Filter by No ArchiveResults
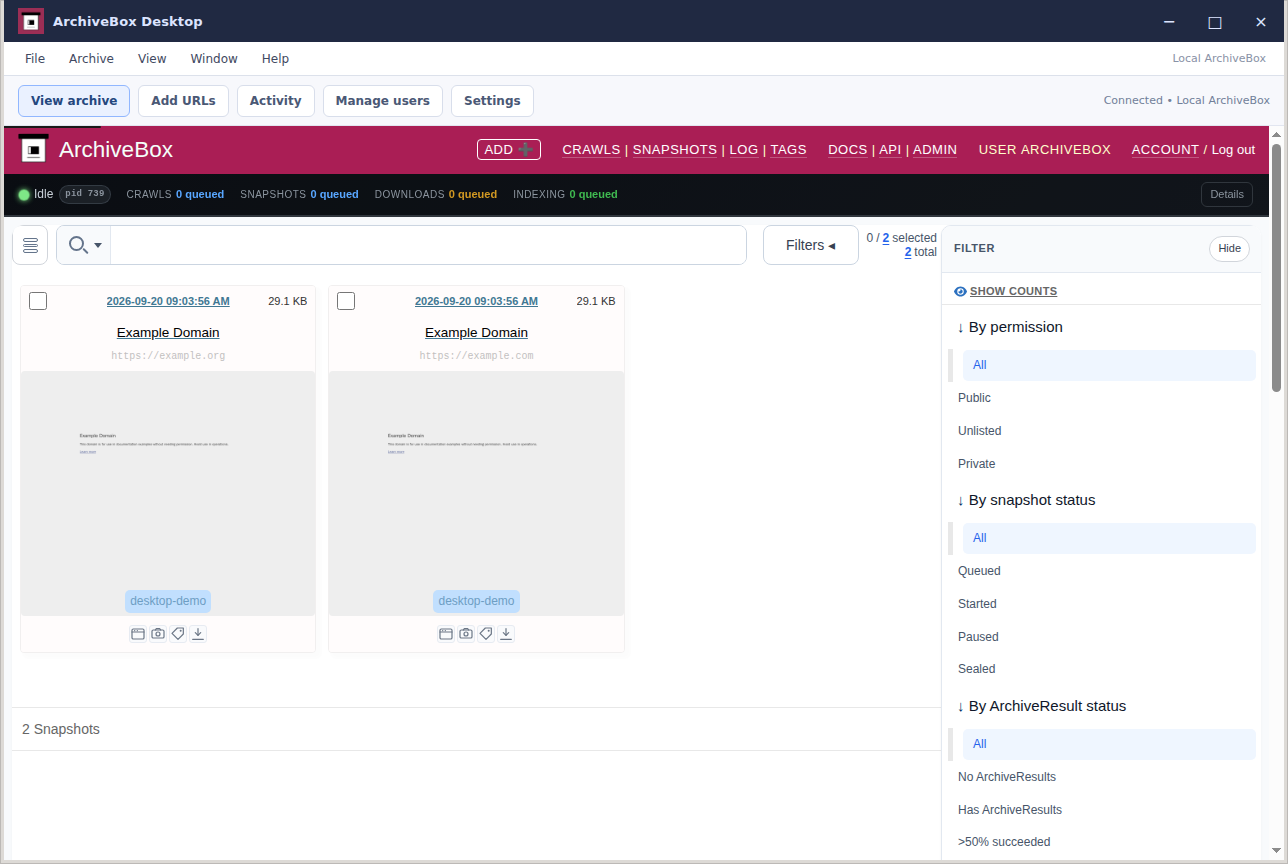This screenshot has width=1288, height=864. point(1007,777)
